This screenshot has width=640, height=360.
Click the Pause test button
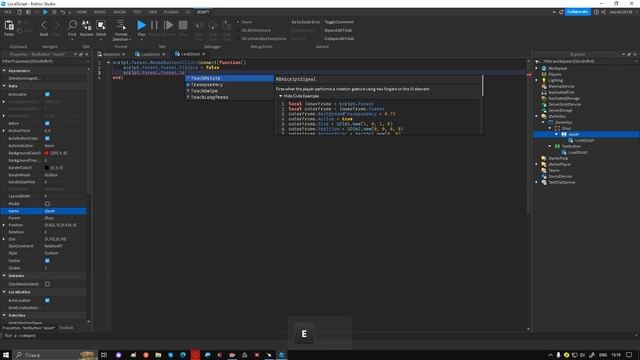pos(154,25)
